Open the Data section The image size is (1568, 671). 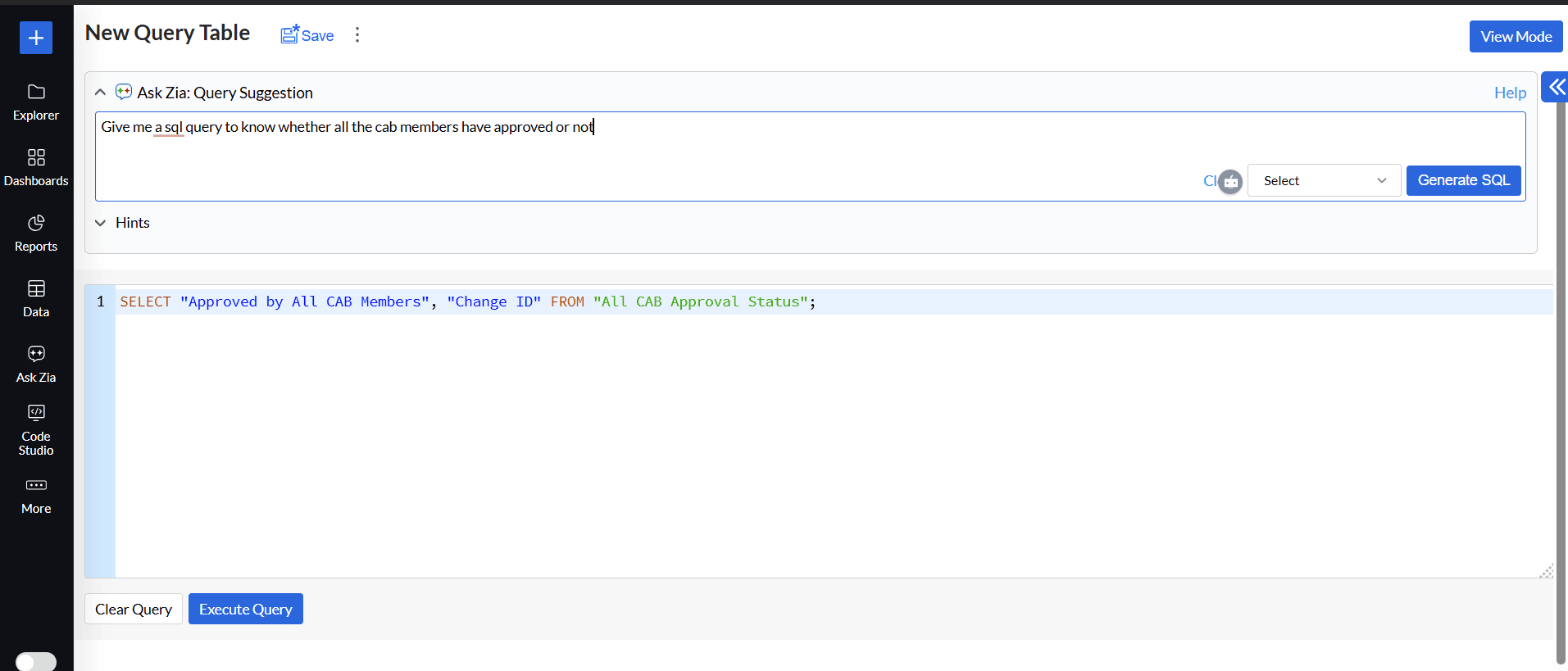(36, 298)
